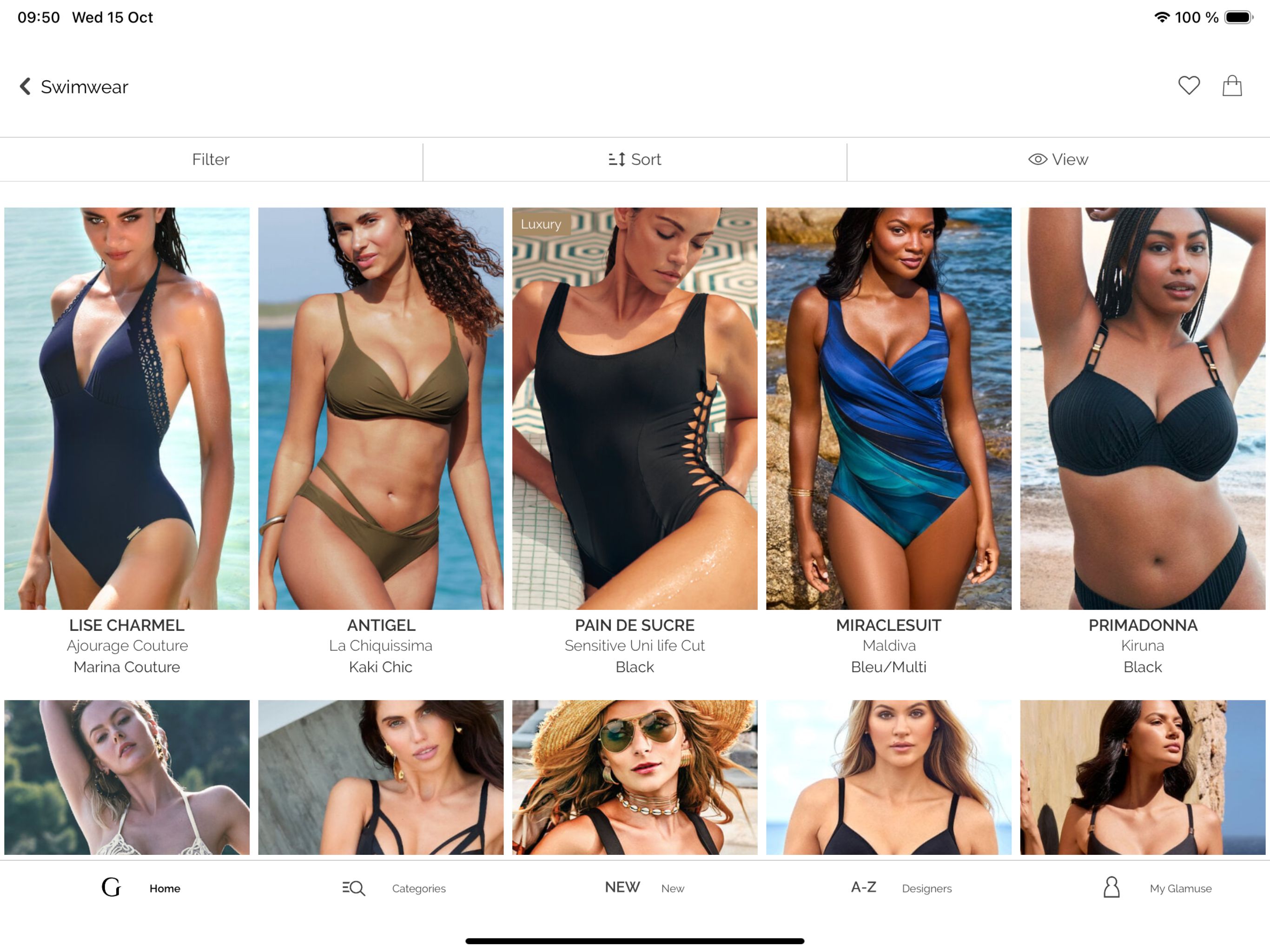The height and width of the screenshot is (952, 1270).
Task: Tap the My Glamuse profile icon
Action: pyautogui.click(x=1111, y=887)
